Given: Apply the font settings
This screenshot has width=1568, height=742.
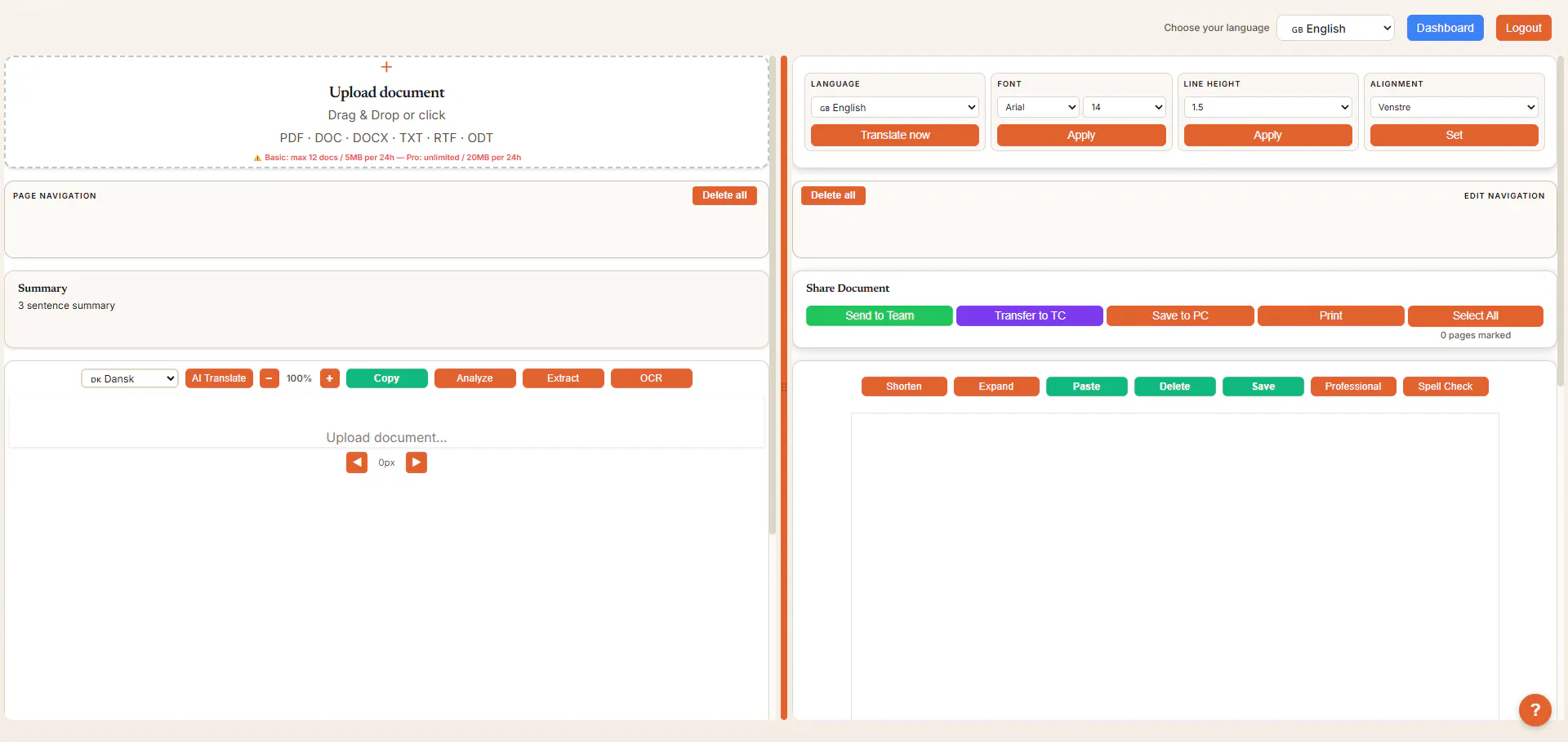Looking at the screenshot, I should [x=1081, y=135].
